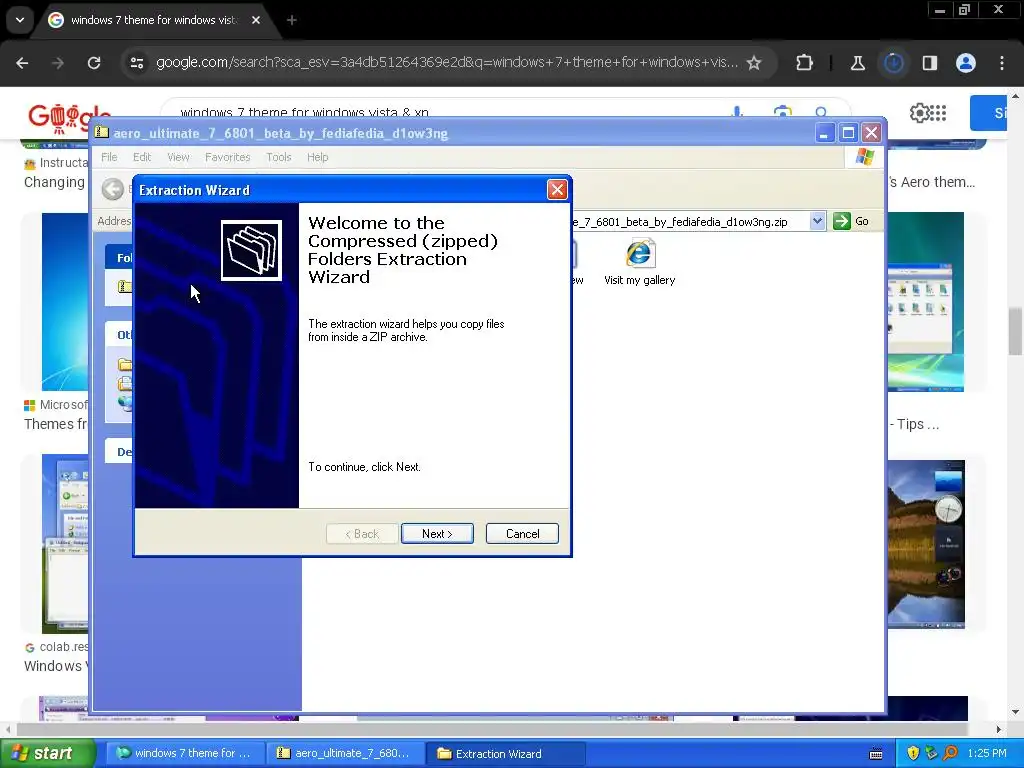1024x768 pixels.
Task: Click magnifier tray icon
Action: [950, 753]
